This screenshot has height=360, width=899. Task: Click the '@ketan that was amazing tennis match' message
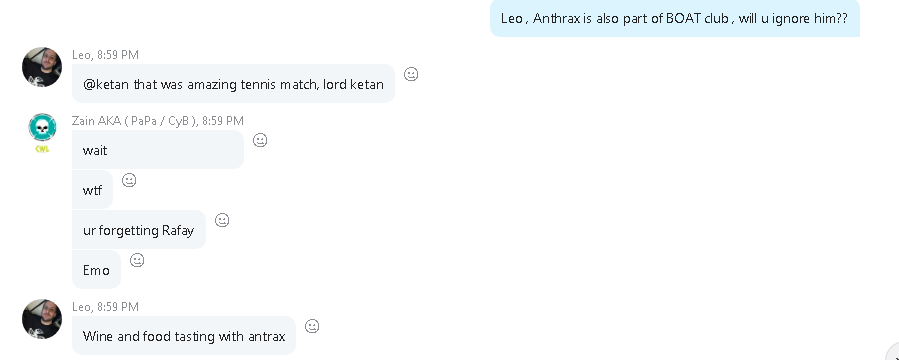(233, 84)
